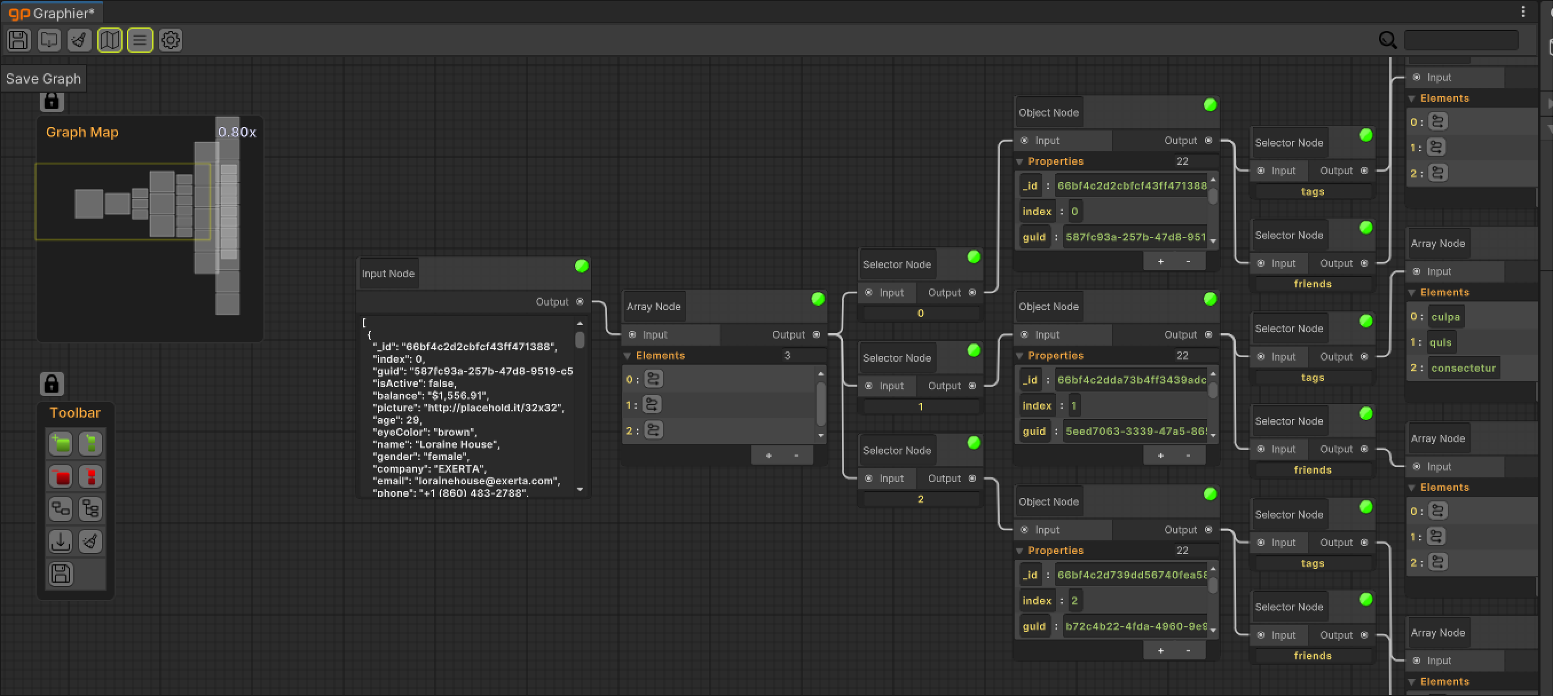
Task: Click the minus button under topmost Object Node
Action: 1188,262
